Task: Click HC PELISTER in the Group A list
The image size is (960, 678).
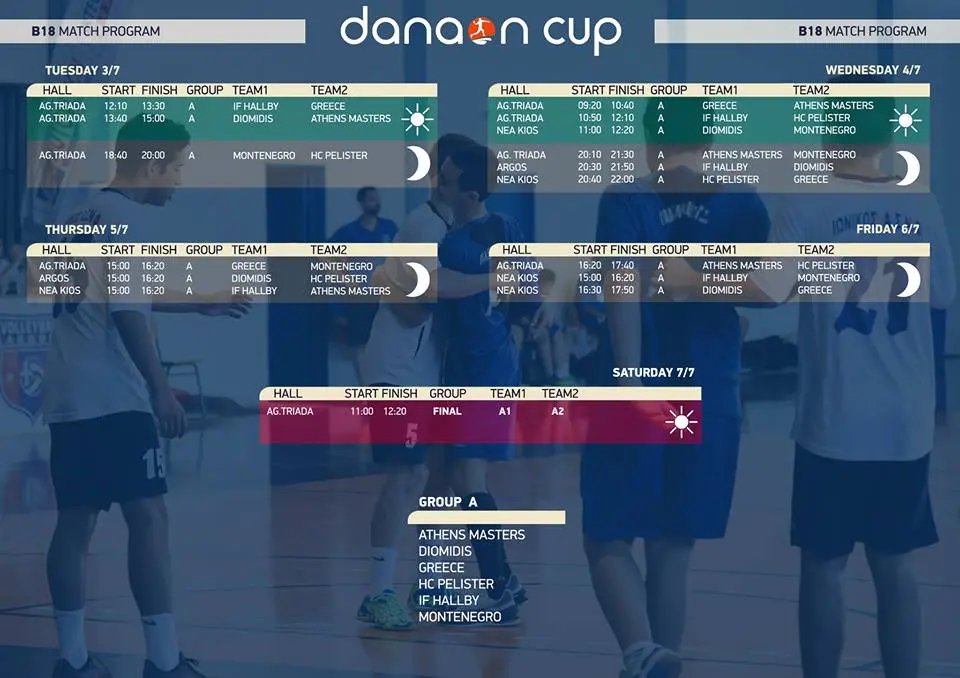Action: [456, 584]
